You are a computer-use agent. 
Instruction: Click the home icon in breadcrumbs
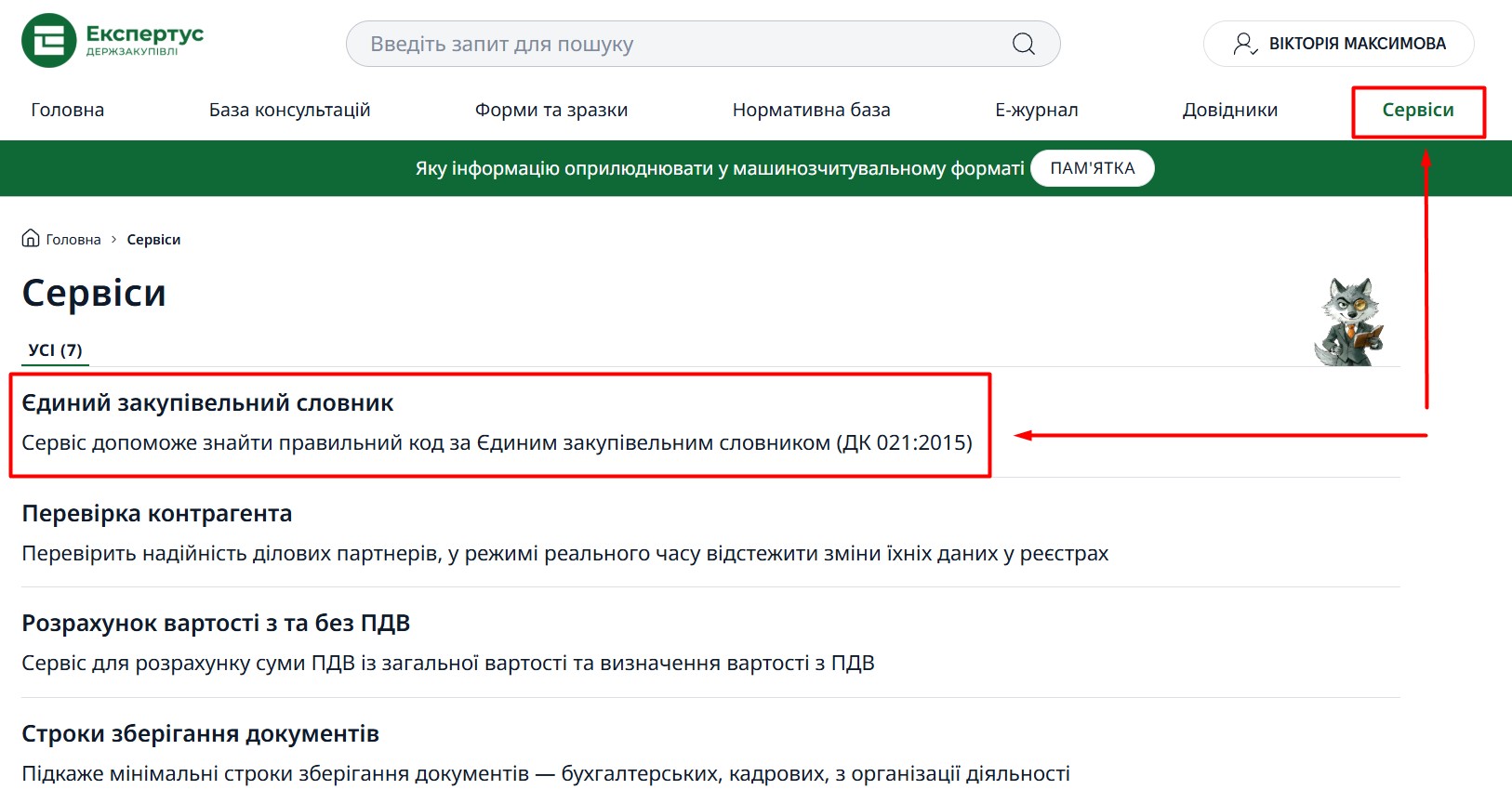click(x=31, y=239)
